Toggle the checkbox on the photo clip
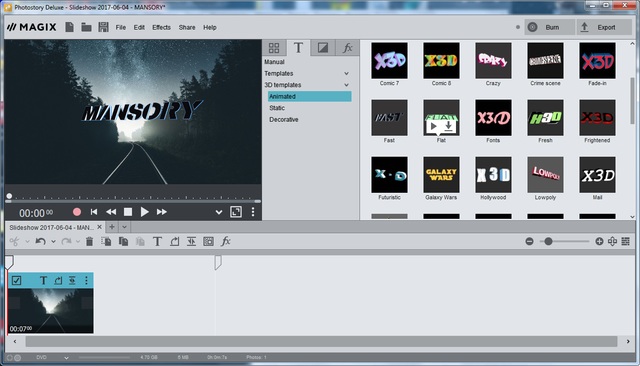The height and width of the screenshot is (366, 640). pos(16,280)
